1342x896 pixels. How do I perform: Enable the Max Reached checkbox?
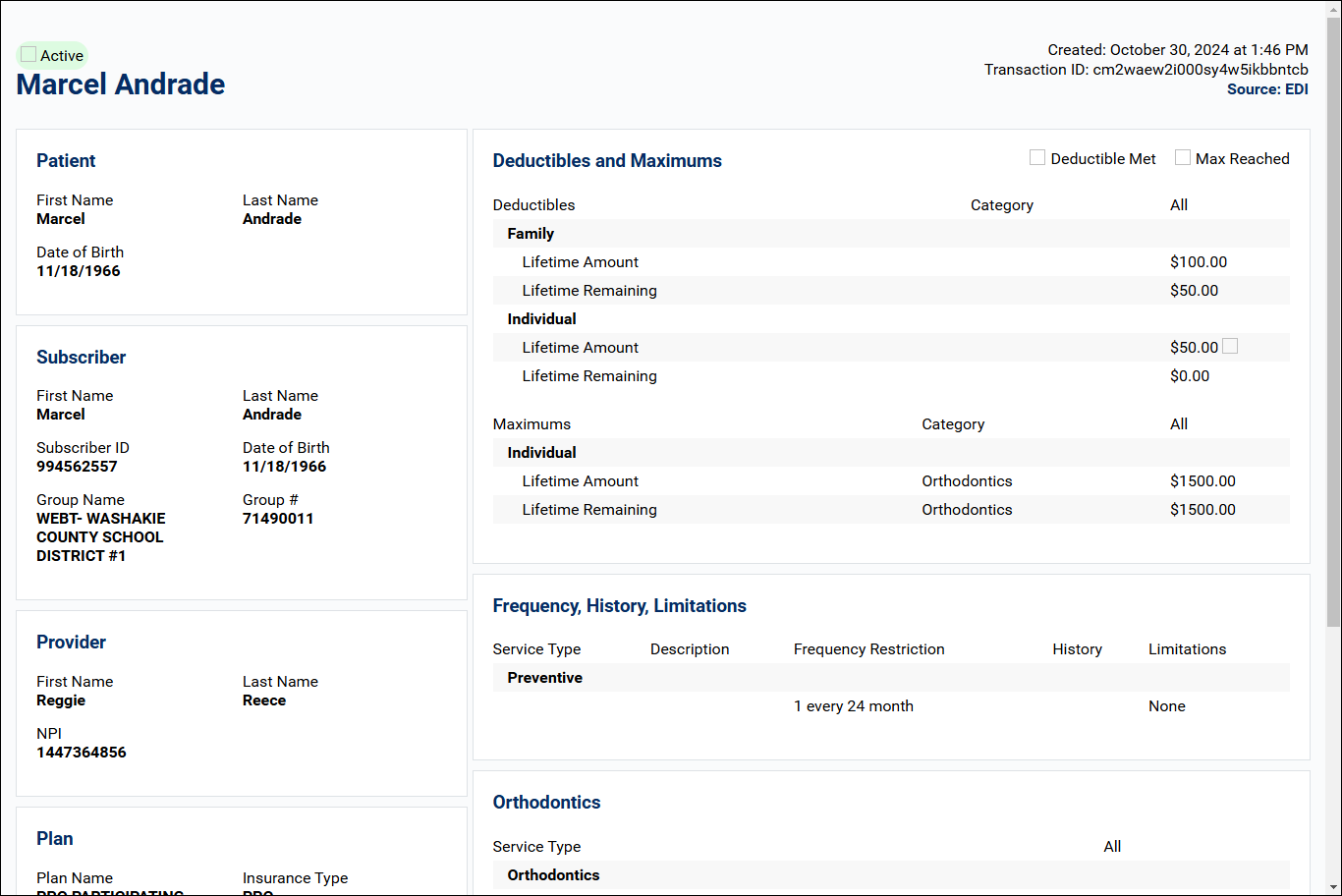(1183, 157)
